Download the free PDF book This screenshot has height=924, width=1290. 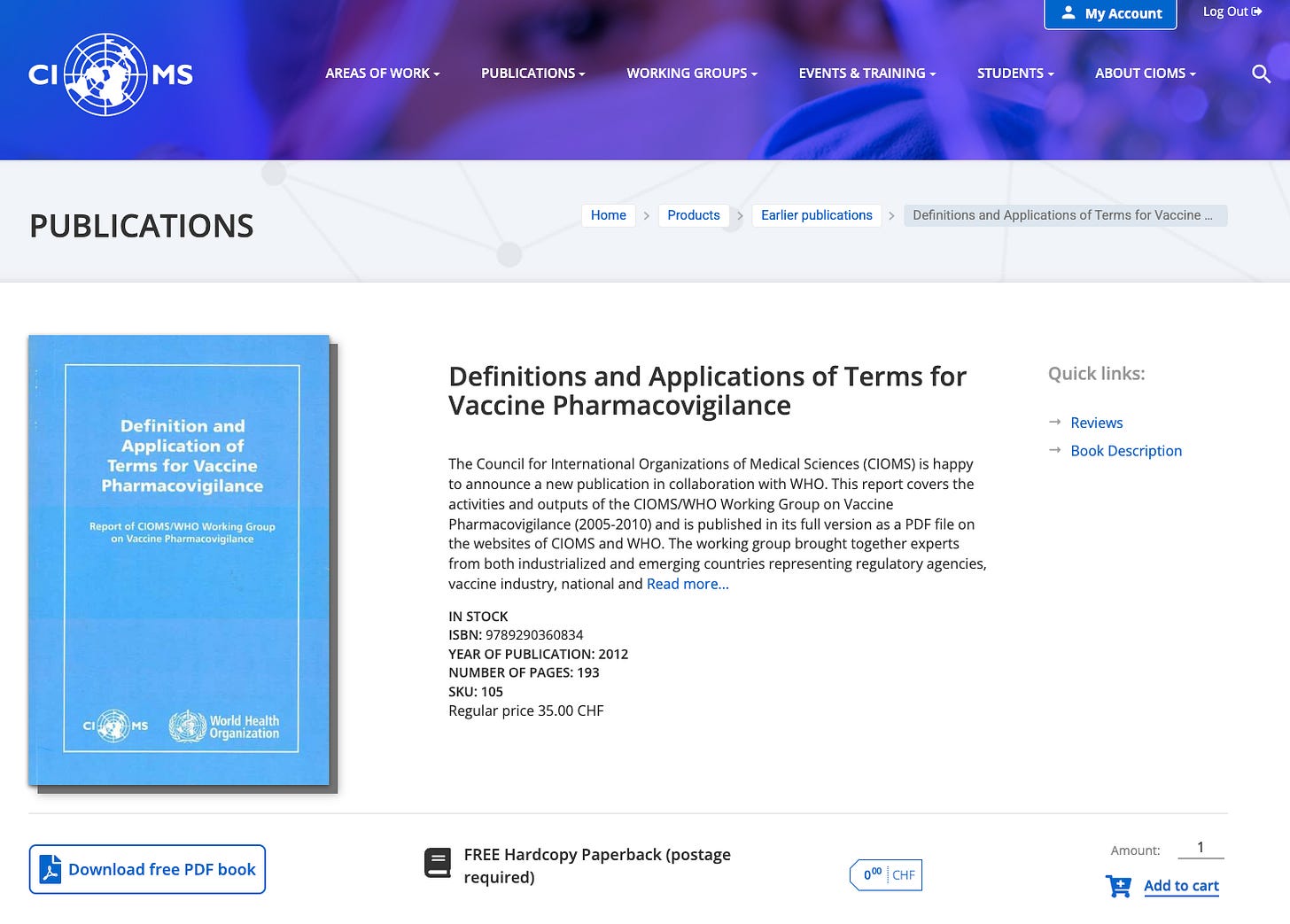tap(147, 869)
